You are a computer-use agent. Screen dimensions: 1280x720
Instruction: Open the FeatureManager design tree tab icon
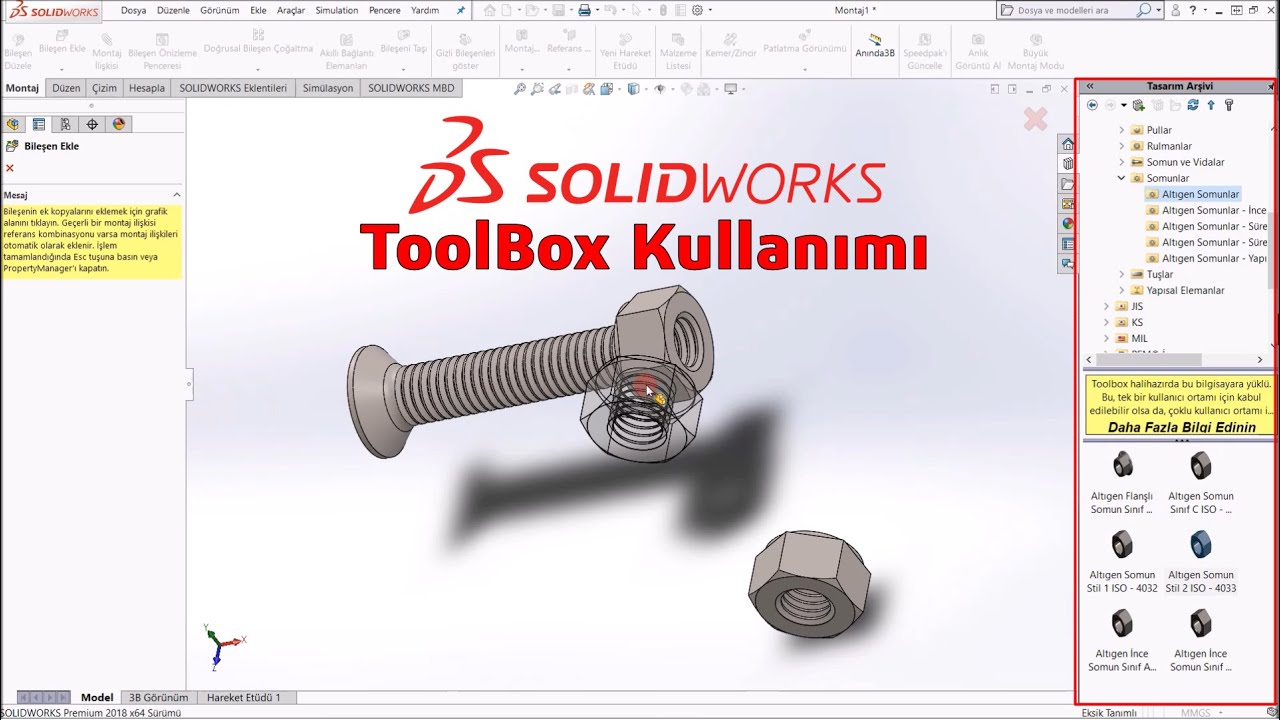point(12,124)
